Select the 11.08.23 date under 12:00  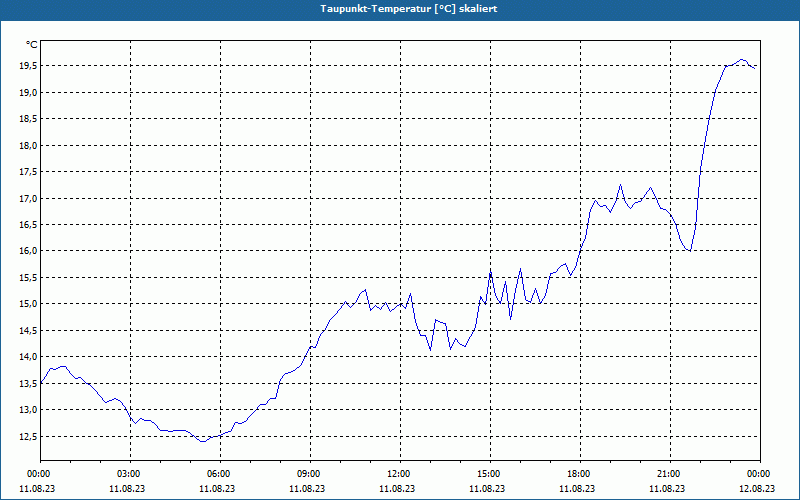tap(397, 489)
